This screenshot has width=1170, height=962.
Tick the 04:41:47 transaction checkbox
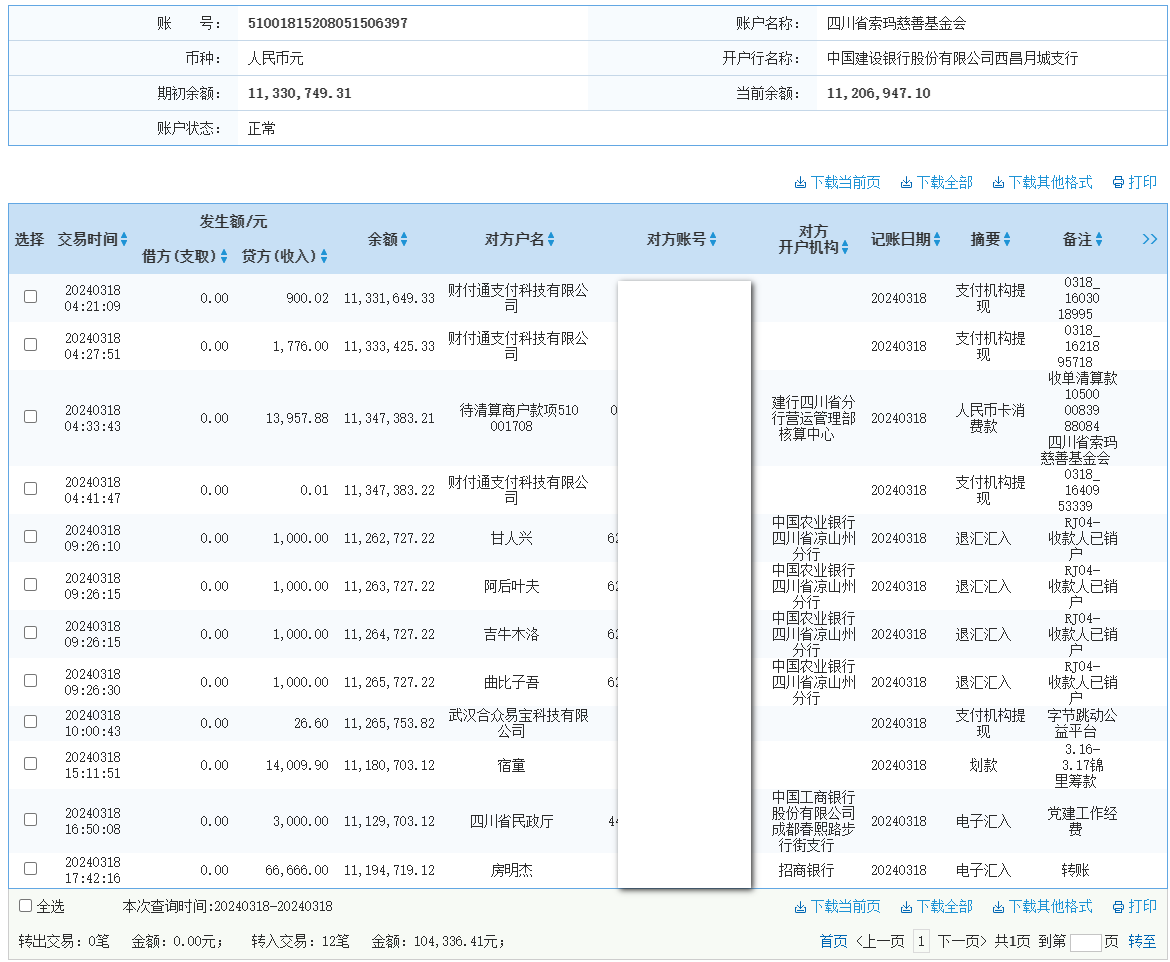[31, 488]
